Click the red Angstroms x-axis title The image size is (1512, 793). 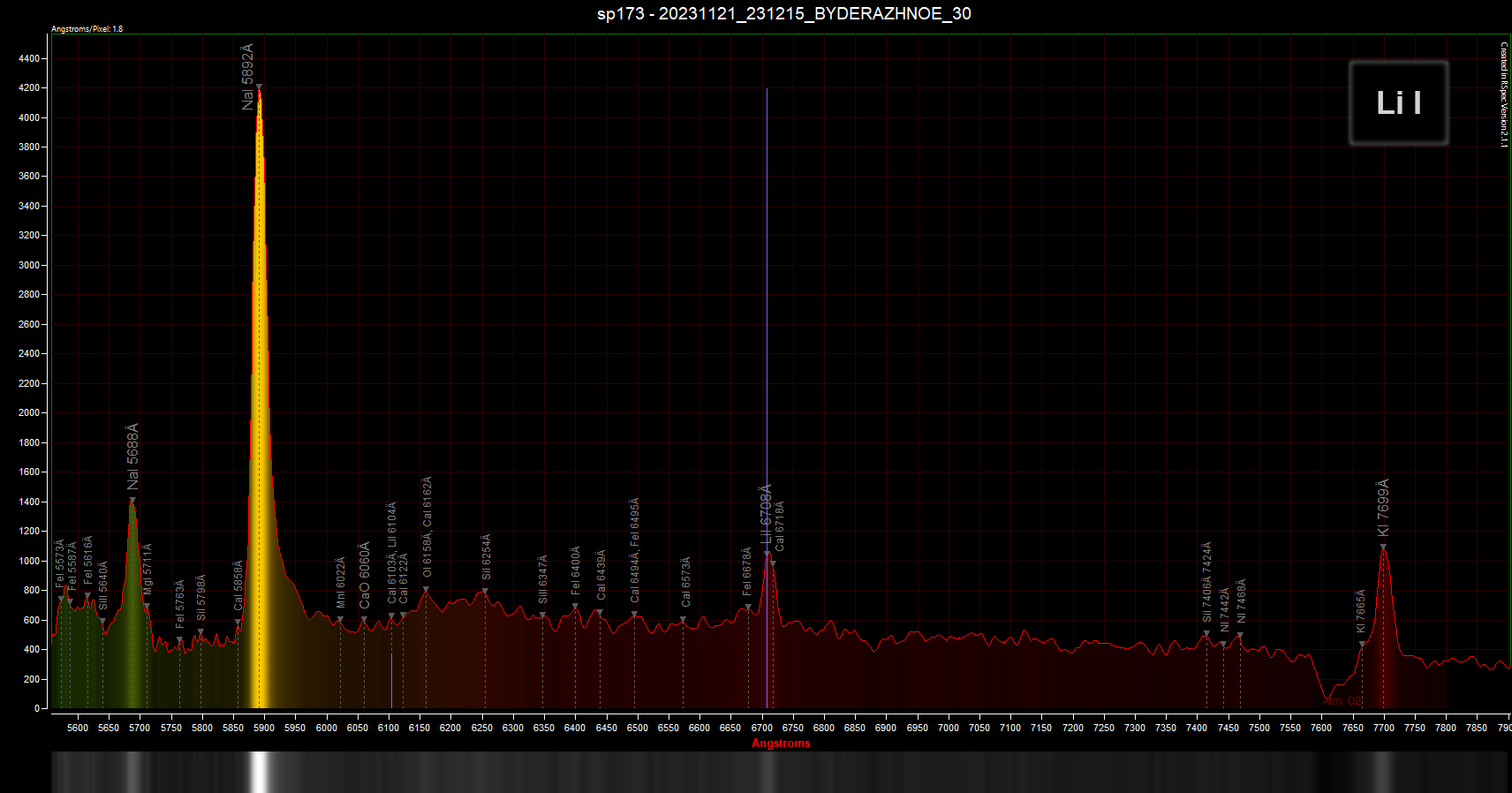coord(781,743)
